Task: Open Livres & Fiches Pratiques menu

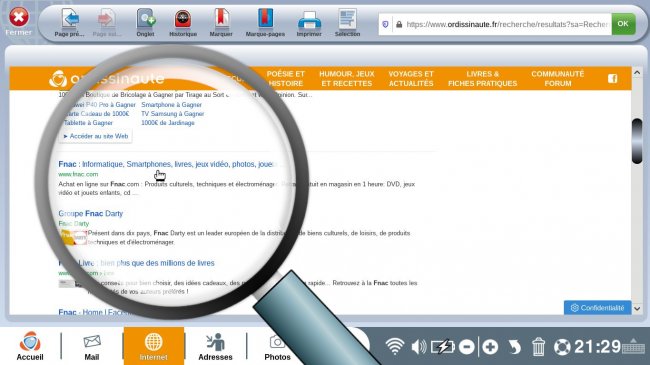Action: click(x=483, y=78)
